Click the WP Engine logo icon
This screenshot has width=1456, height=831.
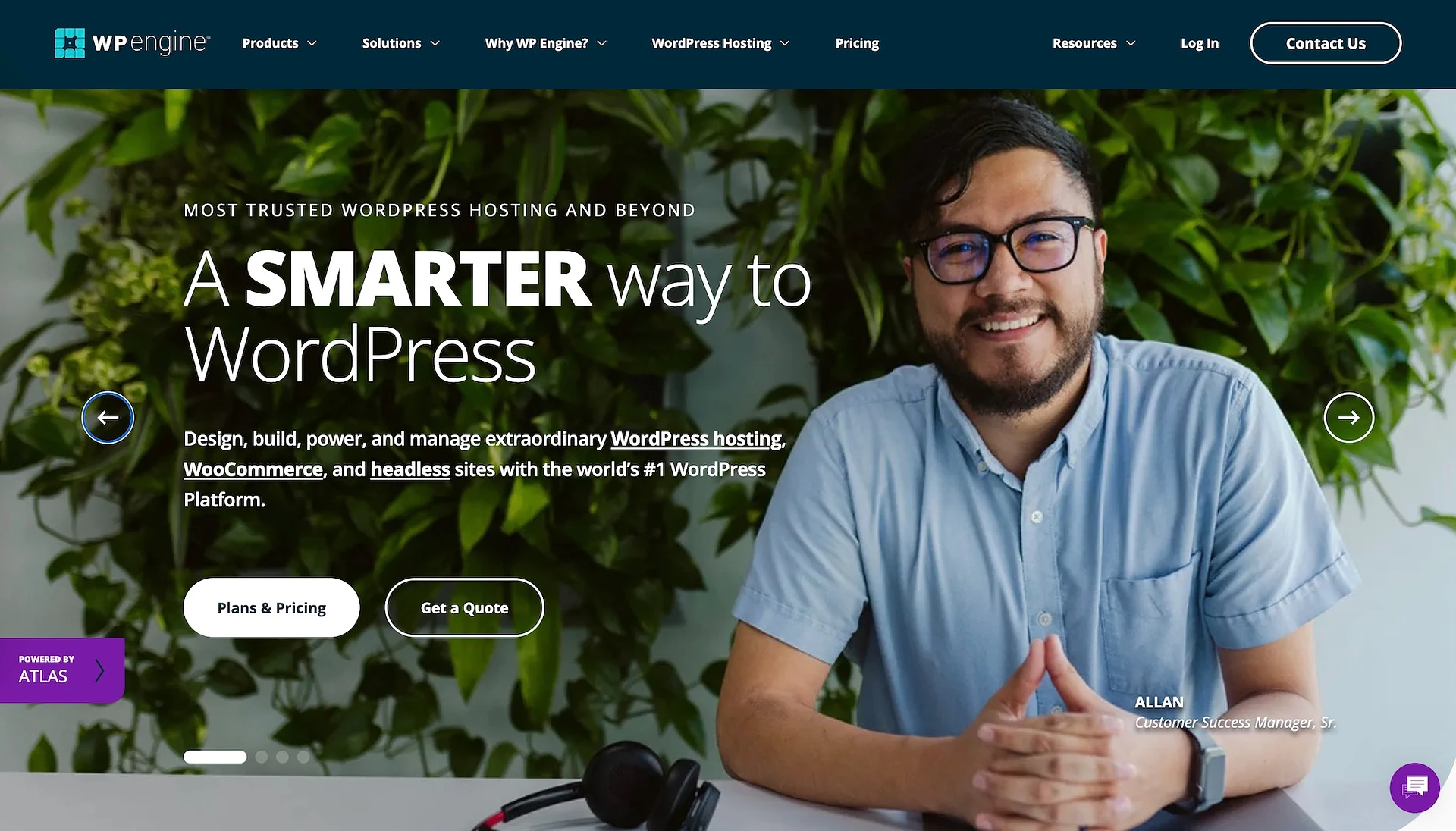click(68, 42)
